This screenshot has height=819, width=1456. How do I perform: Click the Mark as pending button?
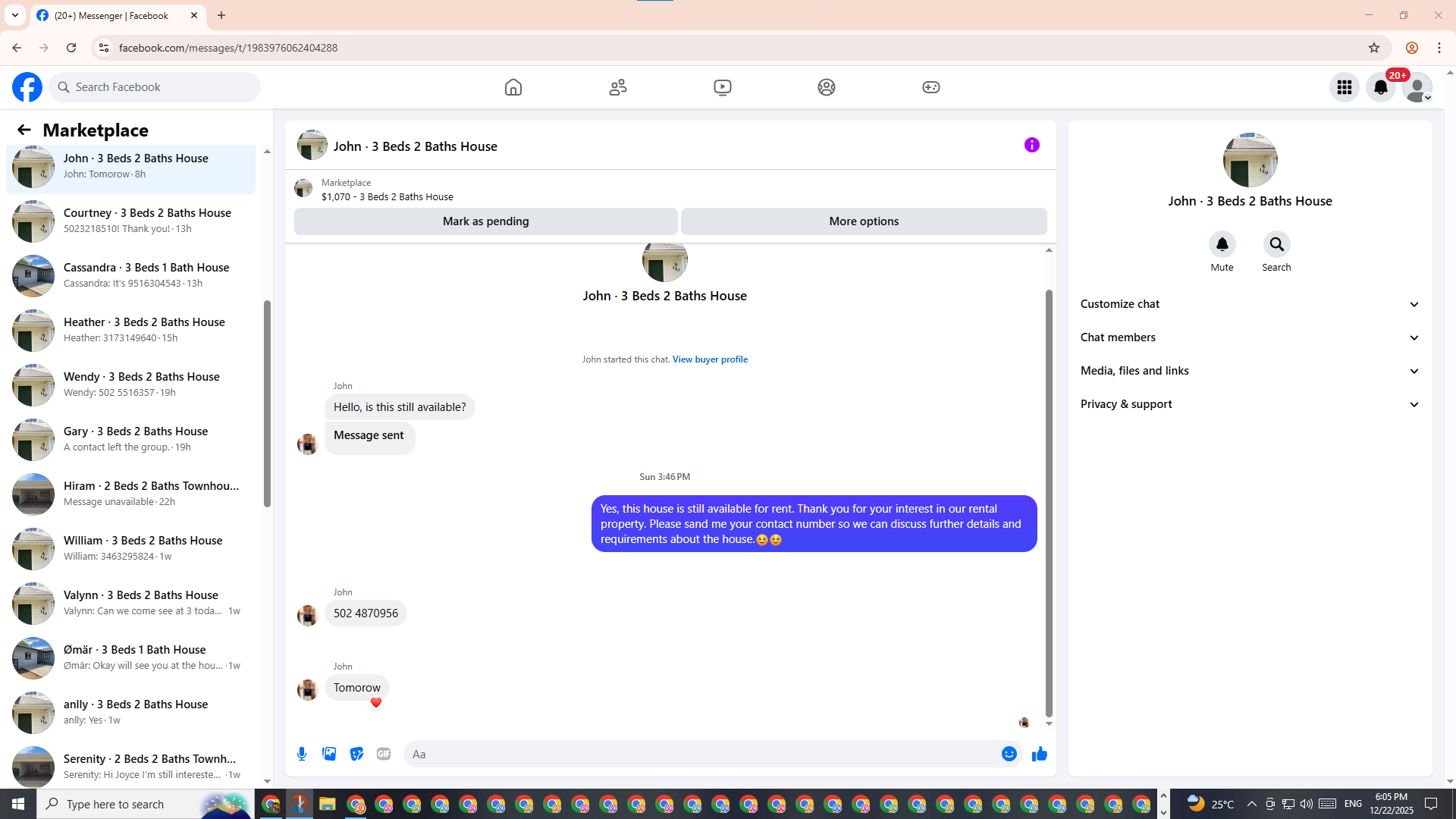coord(485,221)
